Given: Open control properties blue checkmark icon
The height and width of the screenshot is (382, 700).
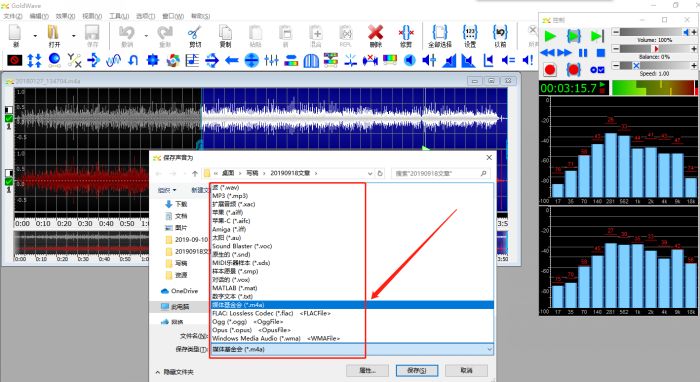Looking at the screenshot, I should pyautogui.click(x=597, y=70).
